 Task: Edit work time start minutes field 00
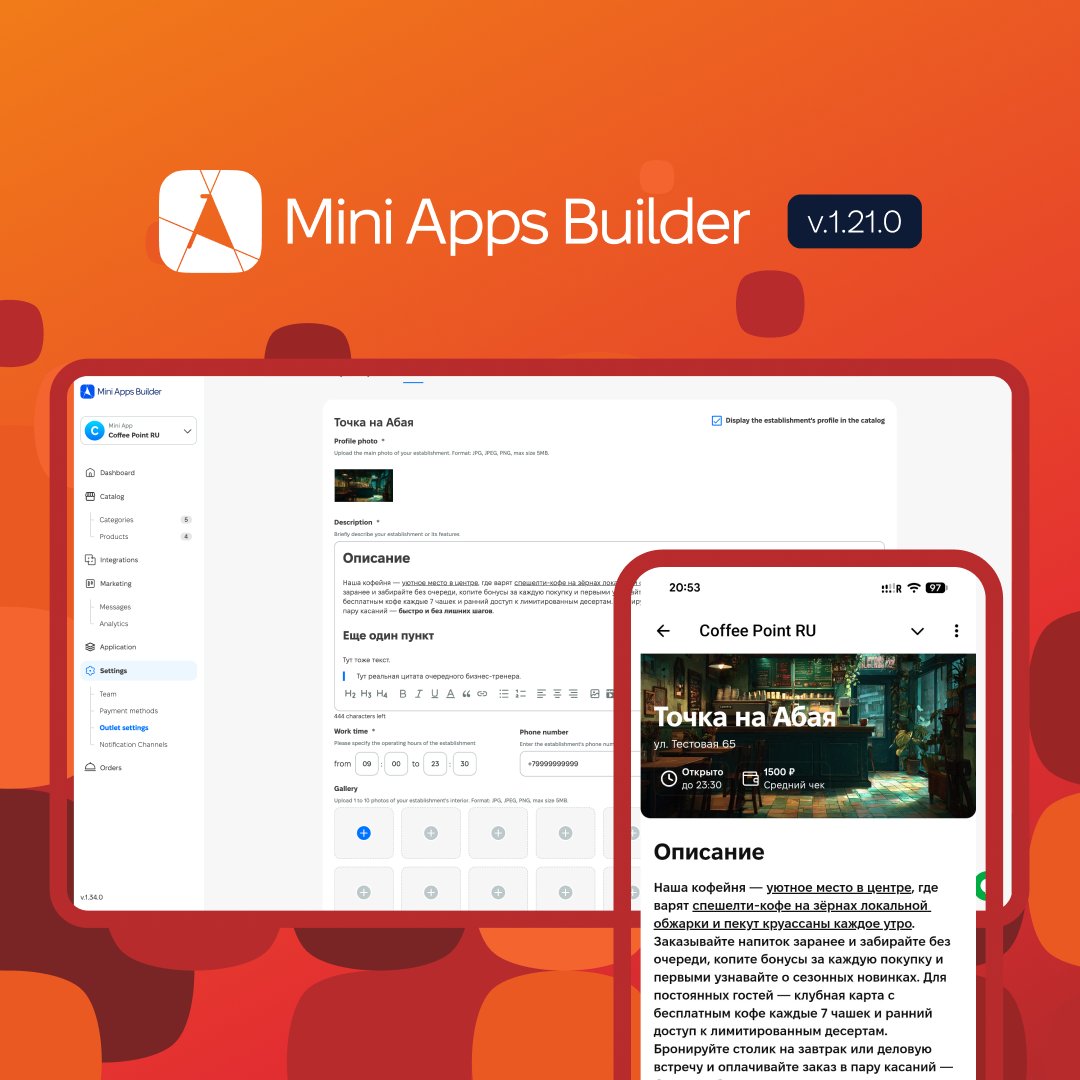[x=396, y=763]
